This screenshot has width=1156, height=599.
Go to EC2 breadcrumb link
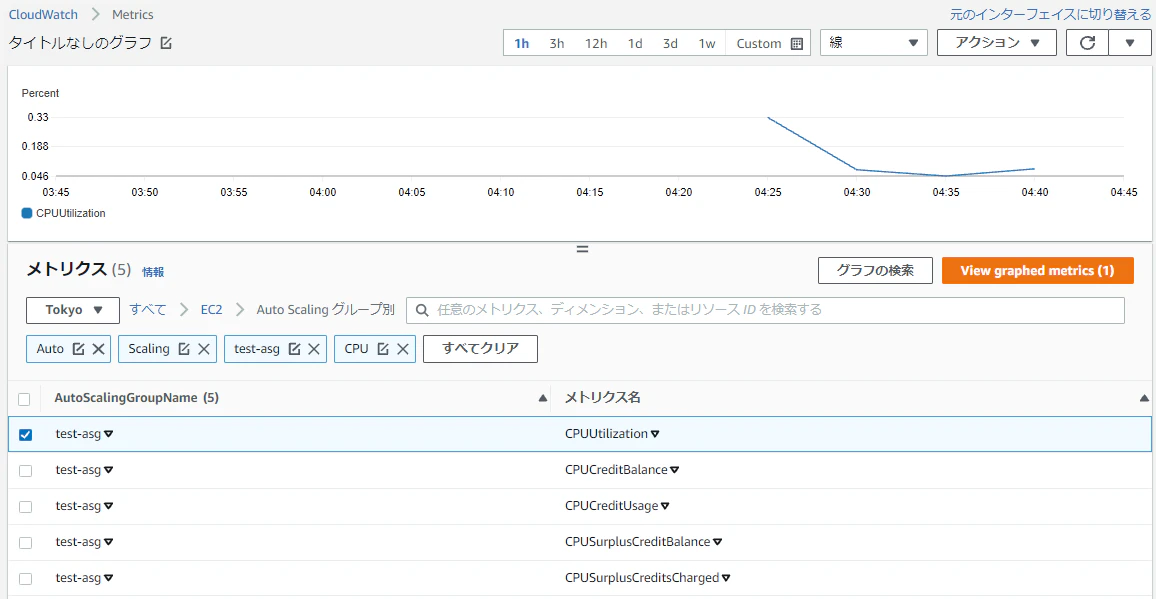(212, 310)
